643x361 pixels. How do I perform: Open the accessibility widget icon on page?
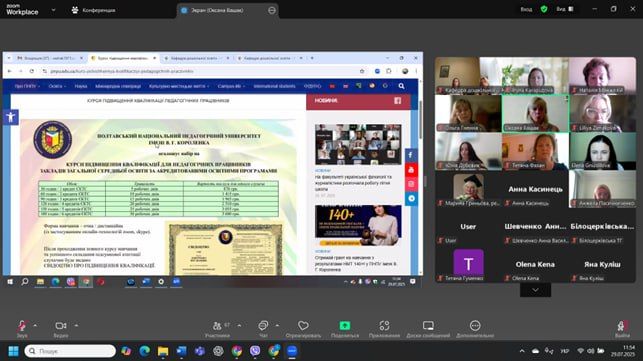10,117
